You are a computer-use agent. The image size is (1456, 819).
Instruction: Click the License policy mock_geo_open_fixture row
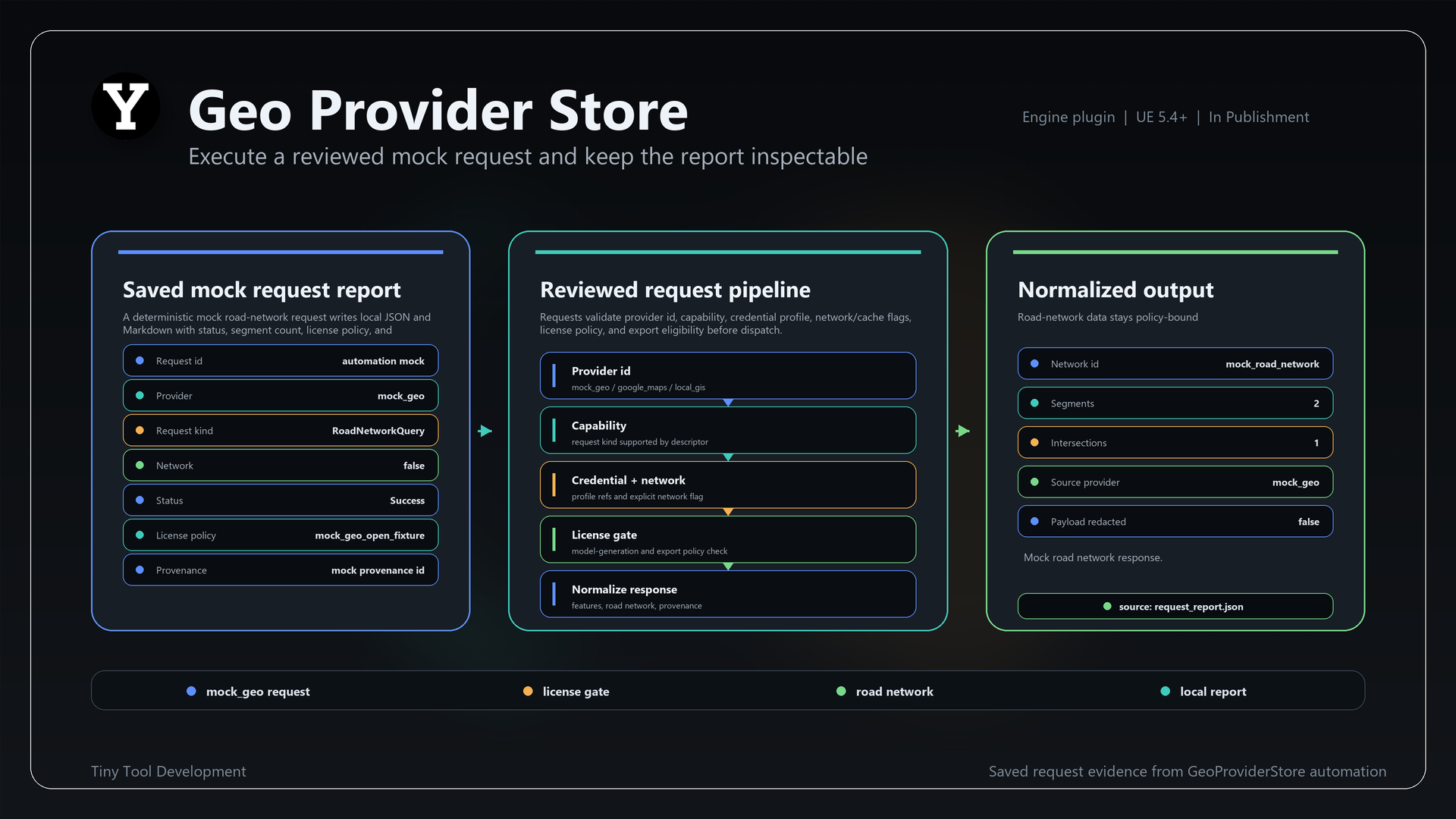[281, 535]
